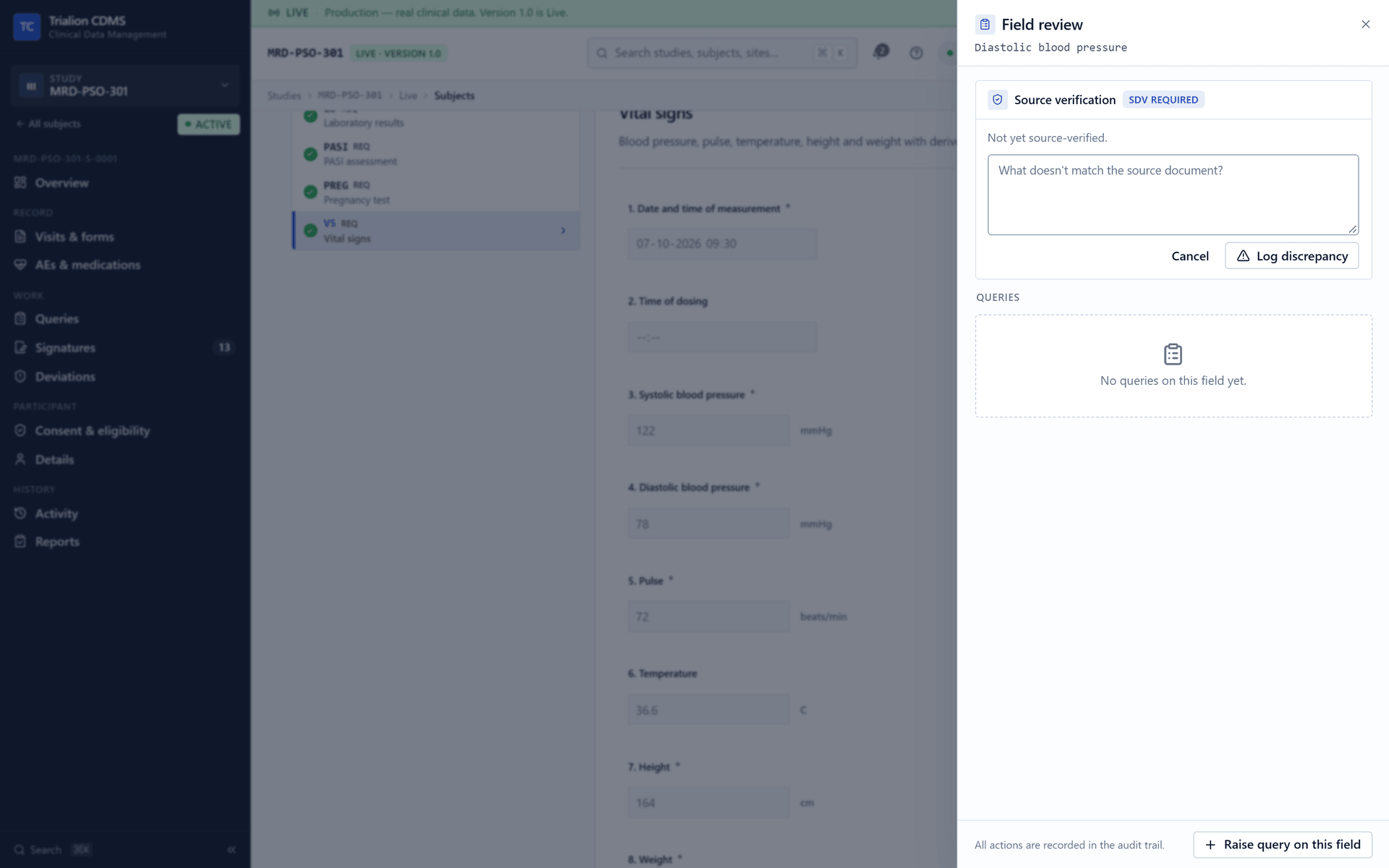Open the help question mark icon
This screenshot has width=1389, height=868.
[916, 53]
